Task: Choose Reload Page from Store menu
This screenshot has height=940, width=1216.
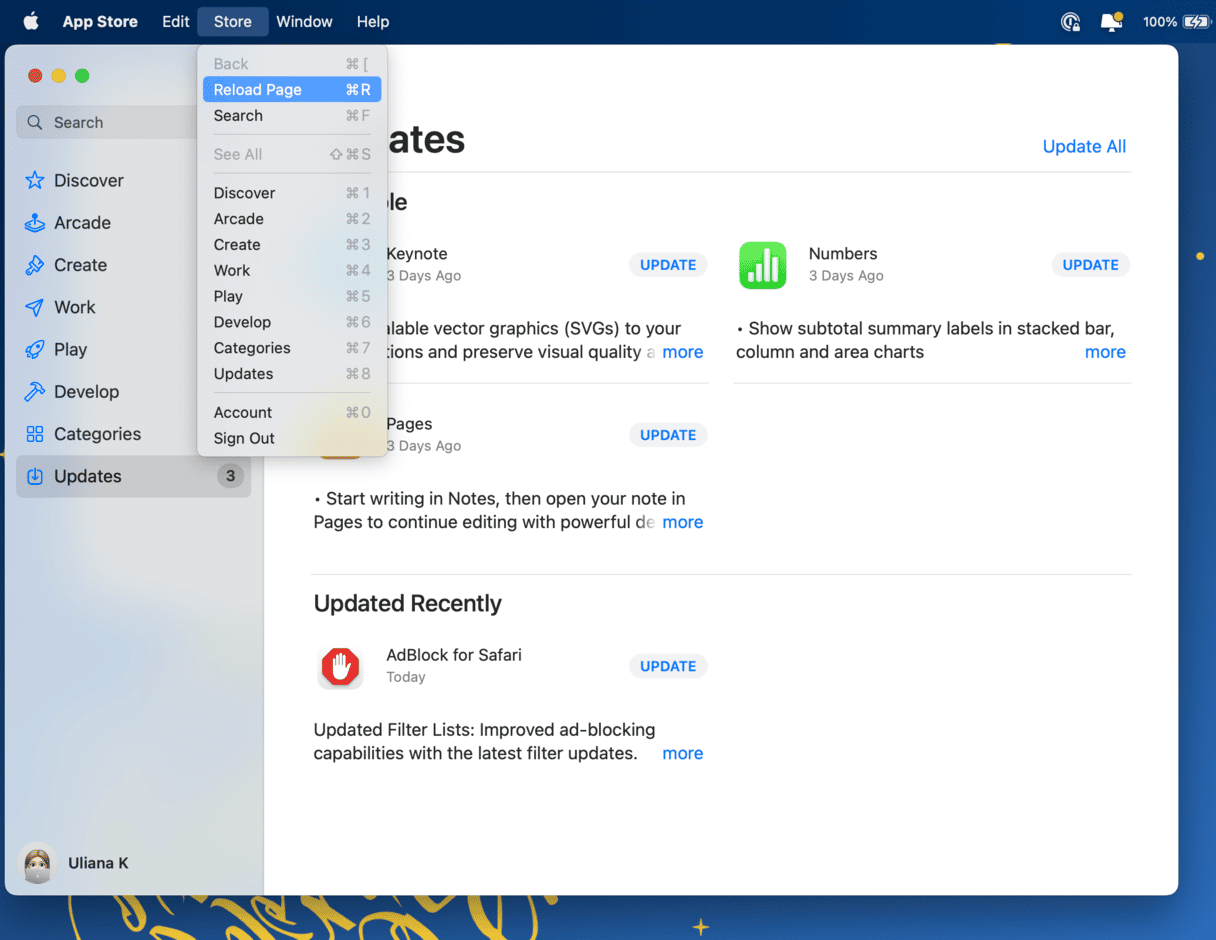Action: 292,89
